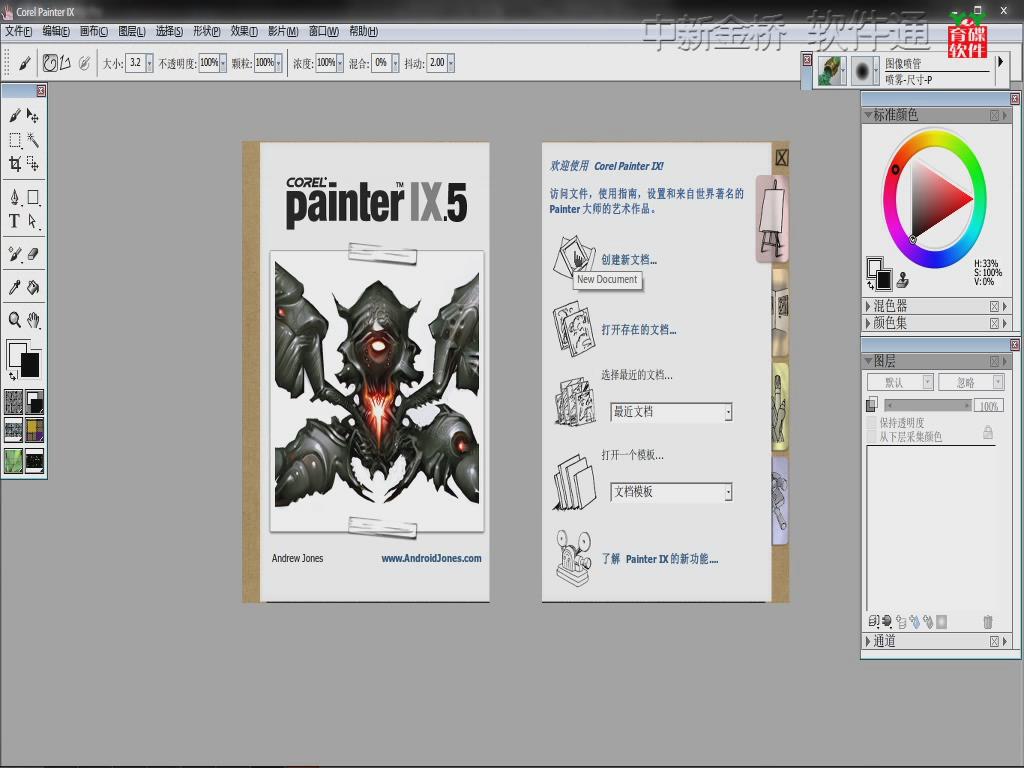Close the welcome screen with X button
The height and width of the screenshot is (768, 1024).
click(781, 157)
